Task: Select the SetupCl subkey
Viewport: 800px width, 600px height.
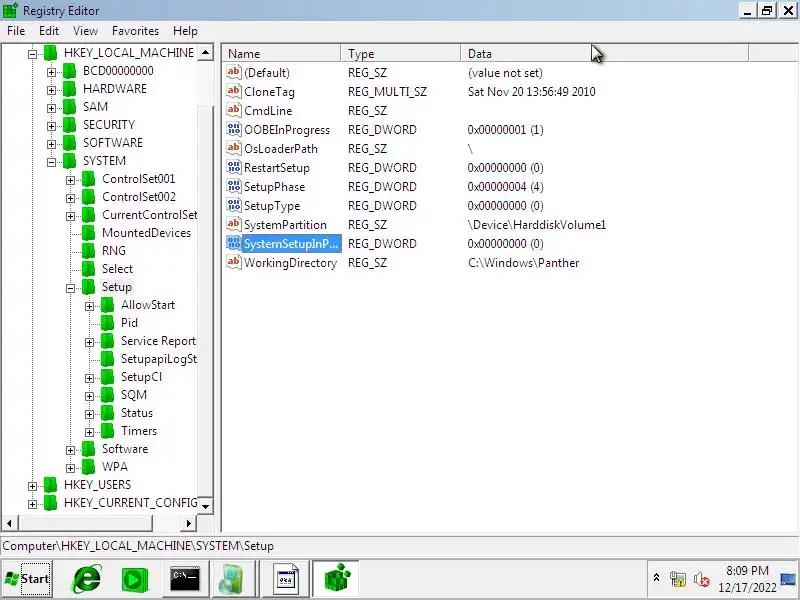Action: click(141, 377)
